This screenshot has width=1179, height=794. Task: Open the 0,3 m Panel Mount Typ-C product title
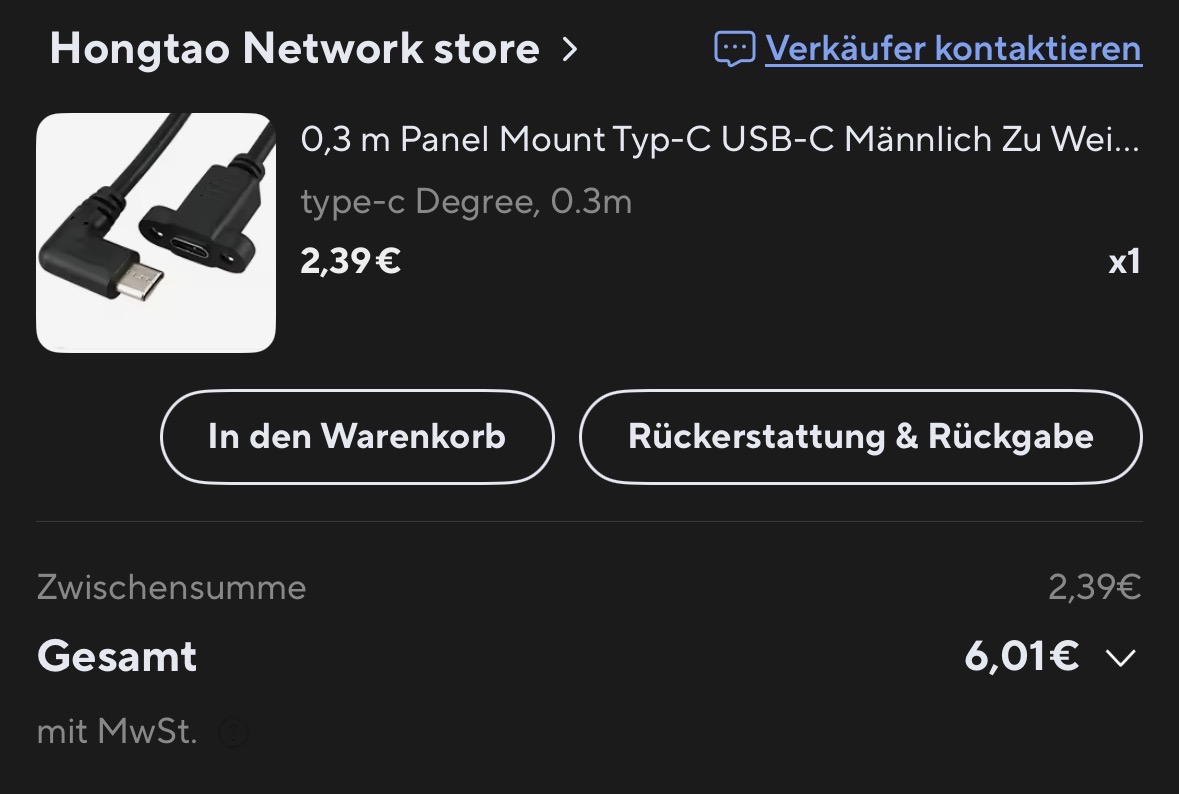tap(720, 140)
